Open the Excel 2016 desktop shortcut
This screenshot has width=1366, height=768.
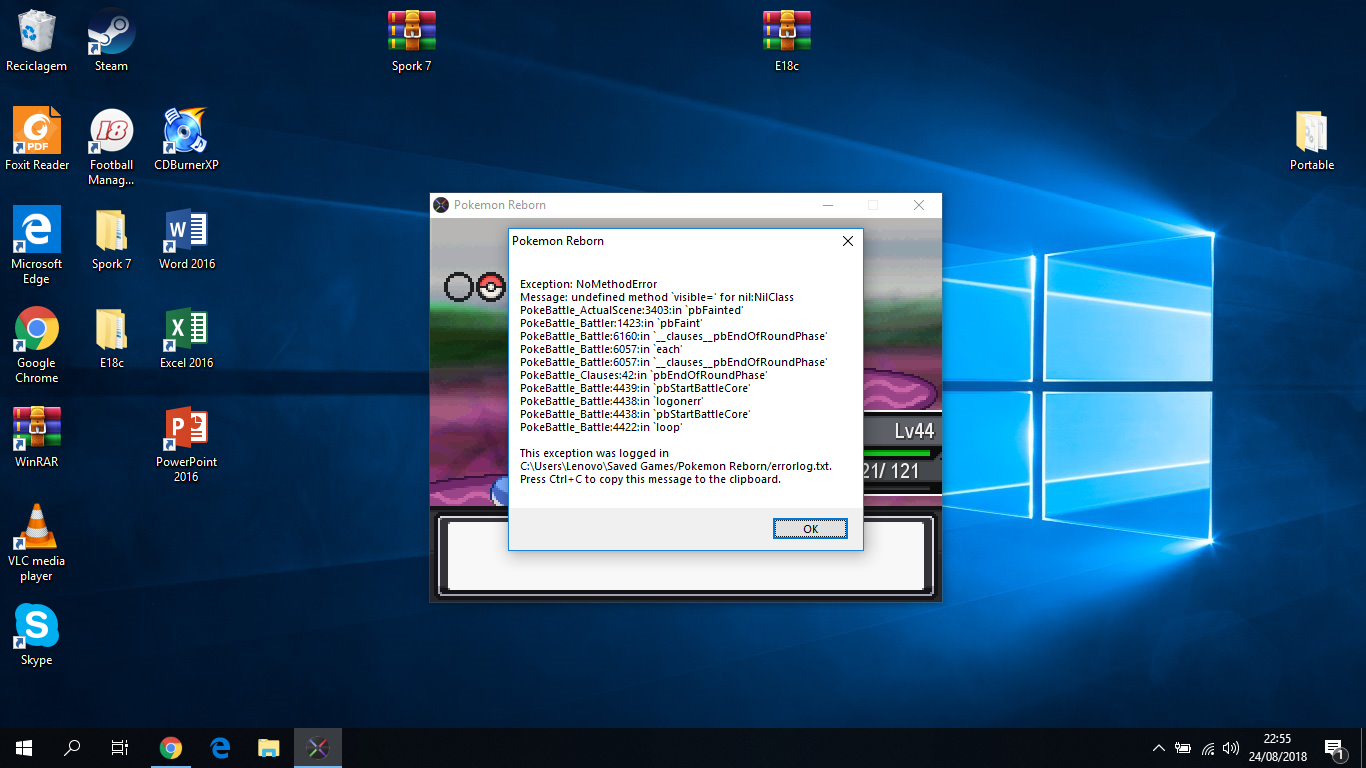coord(186,330)
